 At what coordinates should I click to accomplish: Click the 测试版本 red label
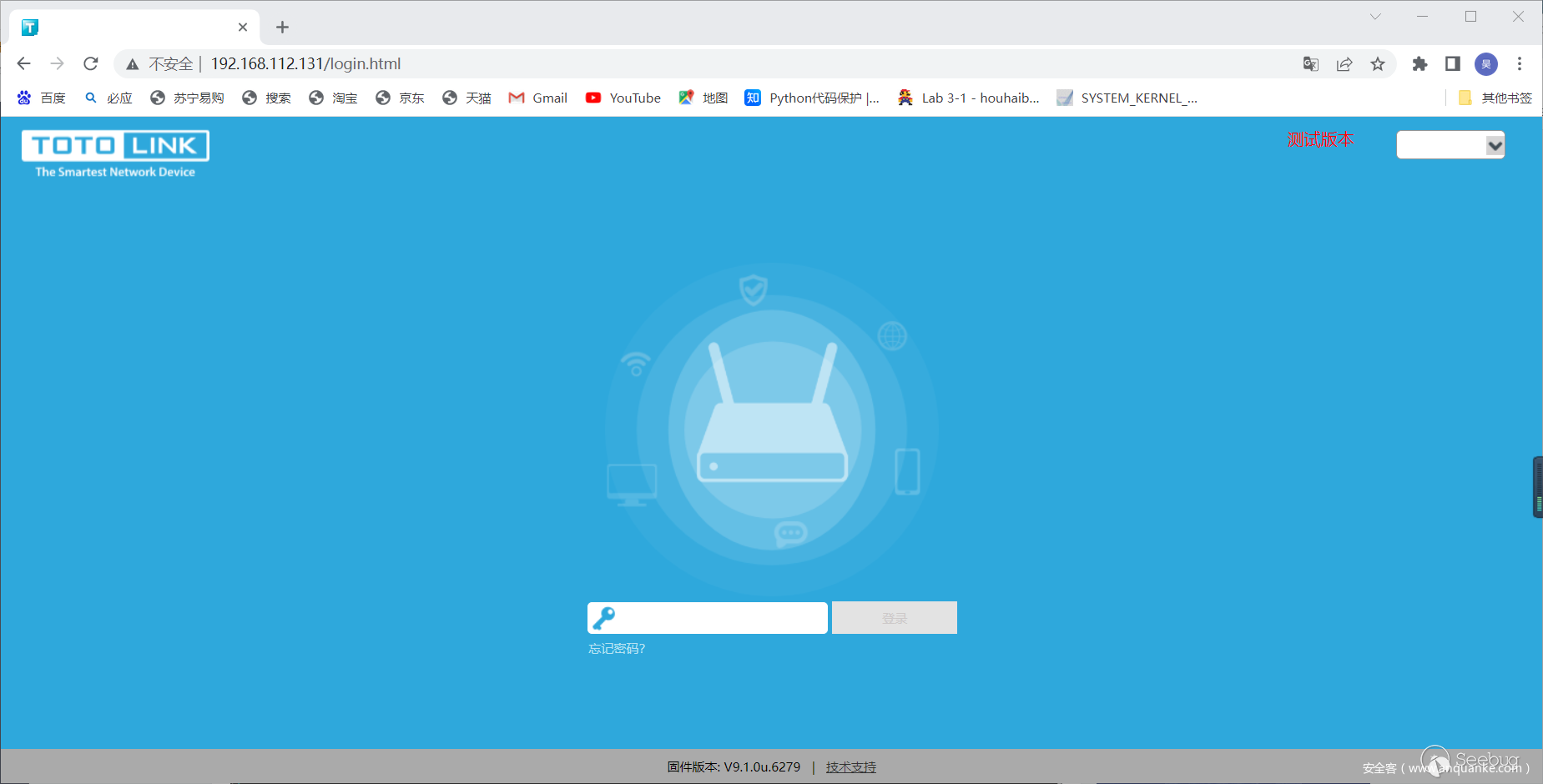[1320, 139]
